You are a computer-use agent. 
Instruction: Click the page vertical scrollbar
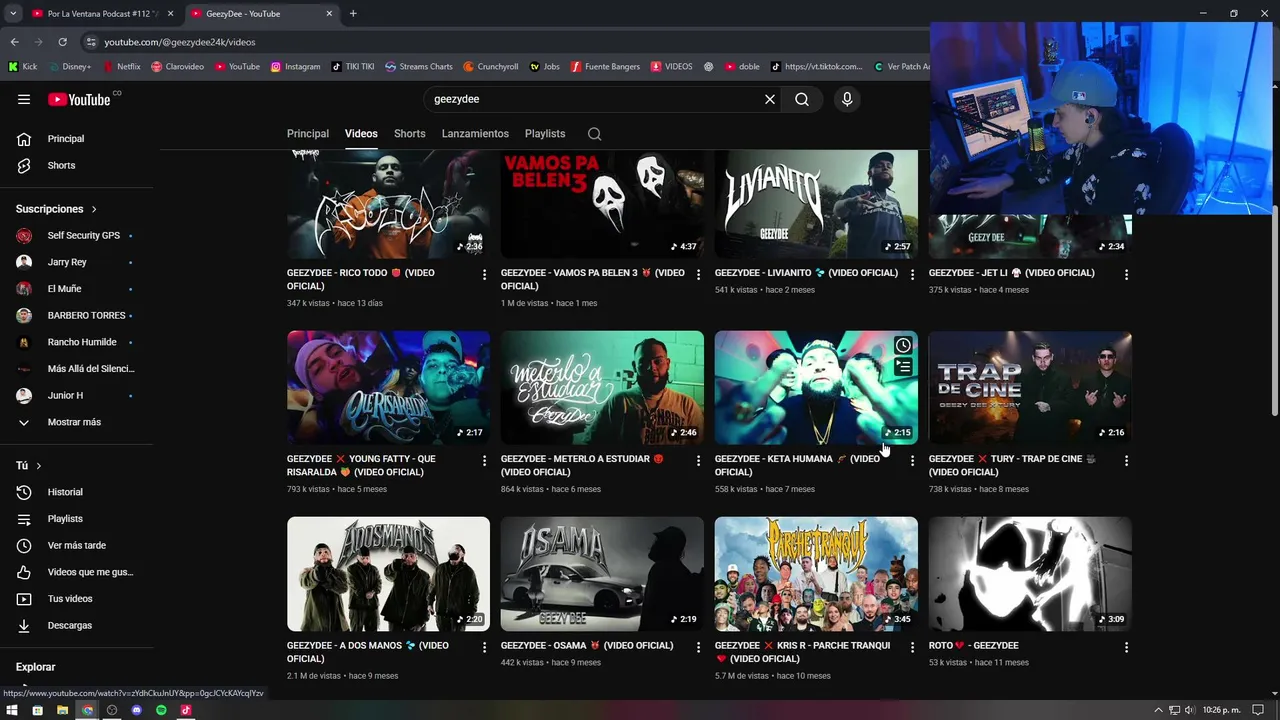pos(1274,310)
